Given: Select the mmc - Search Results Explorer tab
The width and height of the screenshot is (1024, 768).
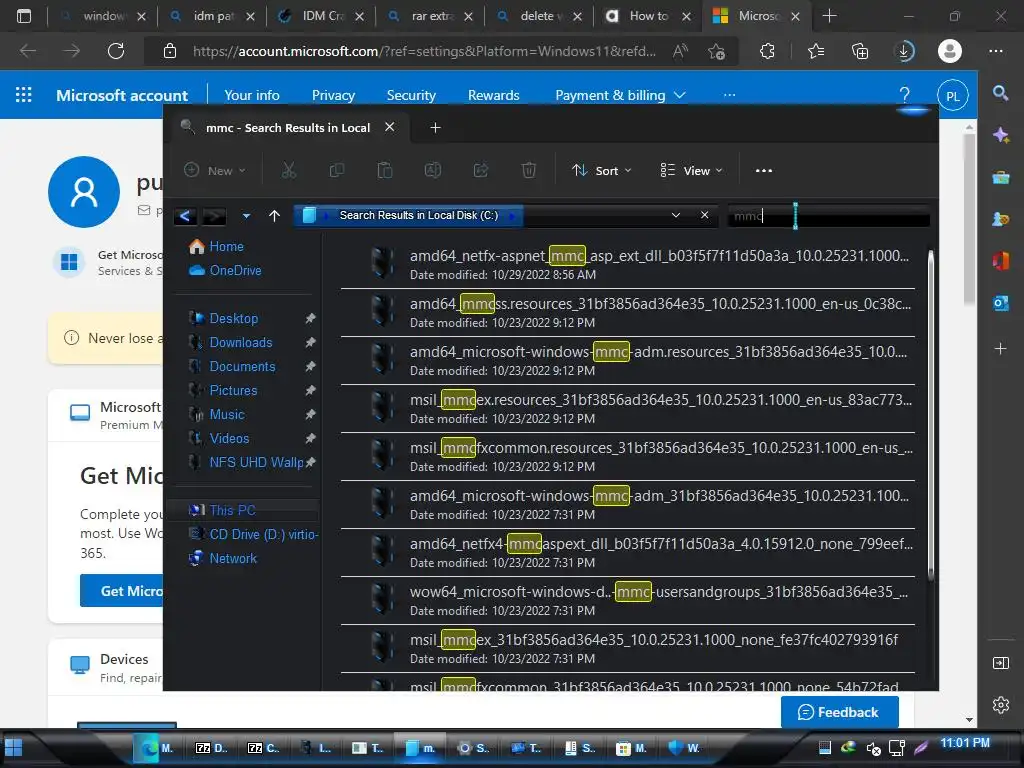Looking at the screenshot, I should coord(287,127).
